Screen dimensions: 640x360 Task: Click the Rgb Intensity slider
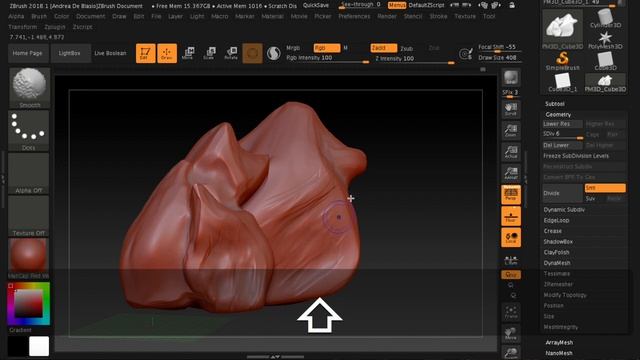pyautogui.click(x=327, y=58)
